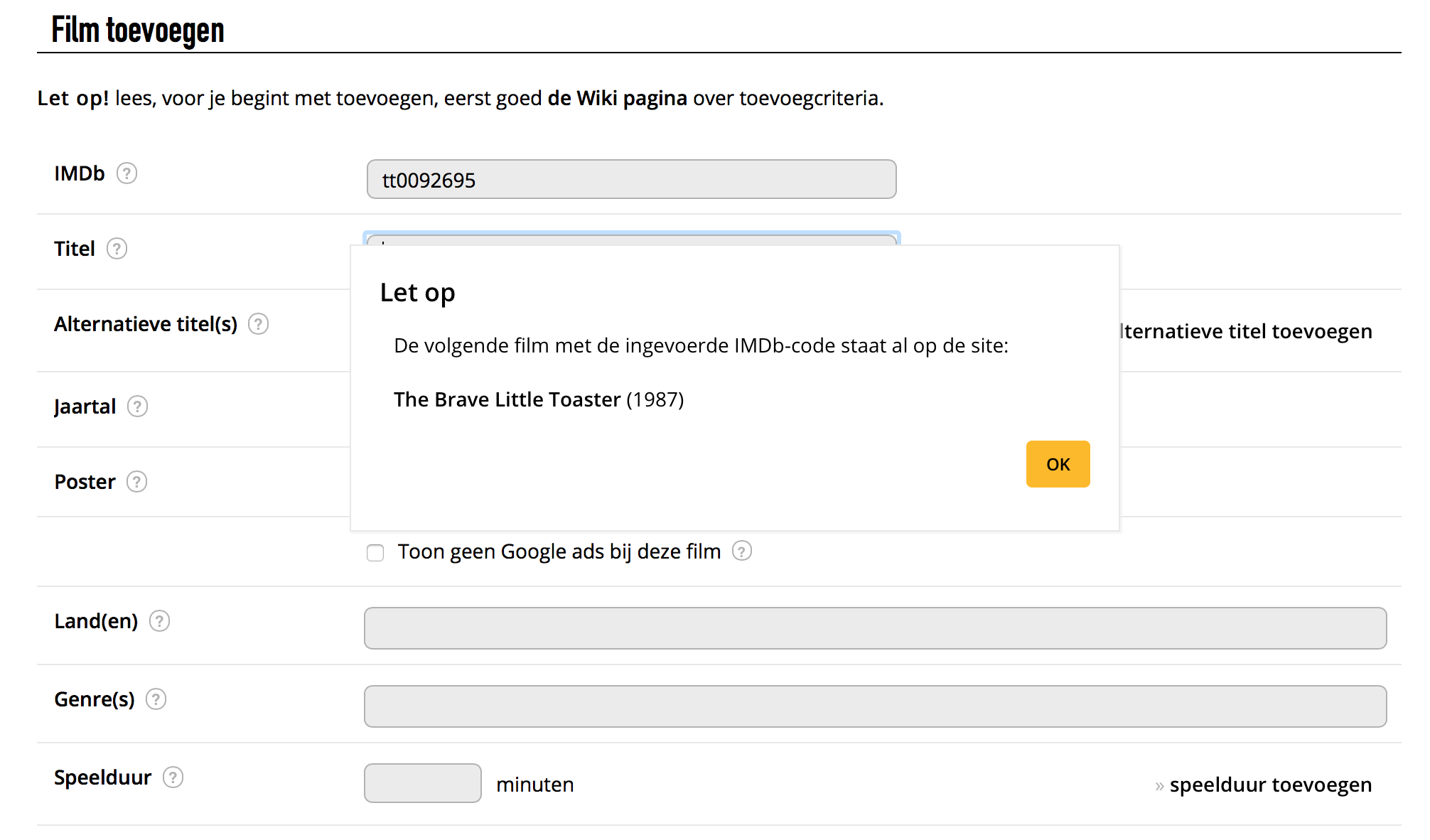Click the question mark next to Poster
This screenshot has height=840, width=1430.
click(136, 482)
